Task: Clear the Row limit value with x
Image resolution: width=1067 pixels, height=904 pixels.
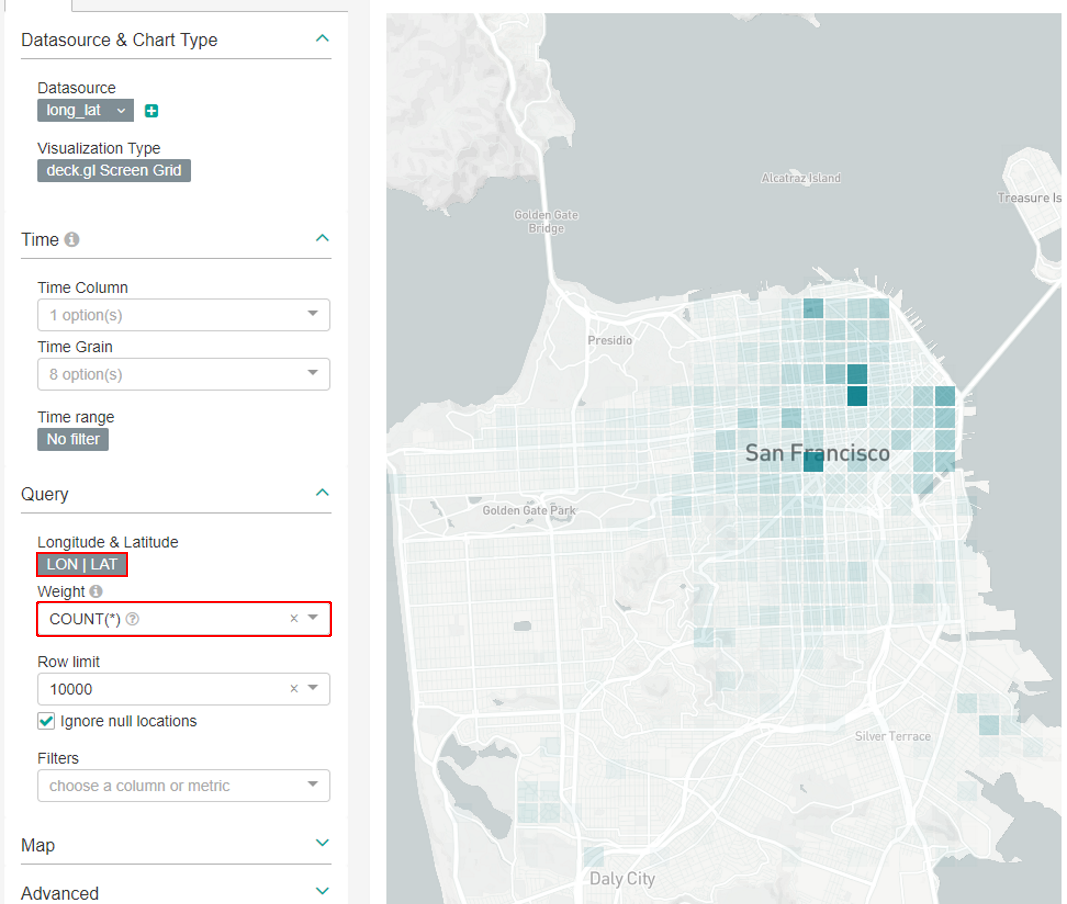Action: [x=294, y=689]
